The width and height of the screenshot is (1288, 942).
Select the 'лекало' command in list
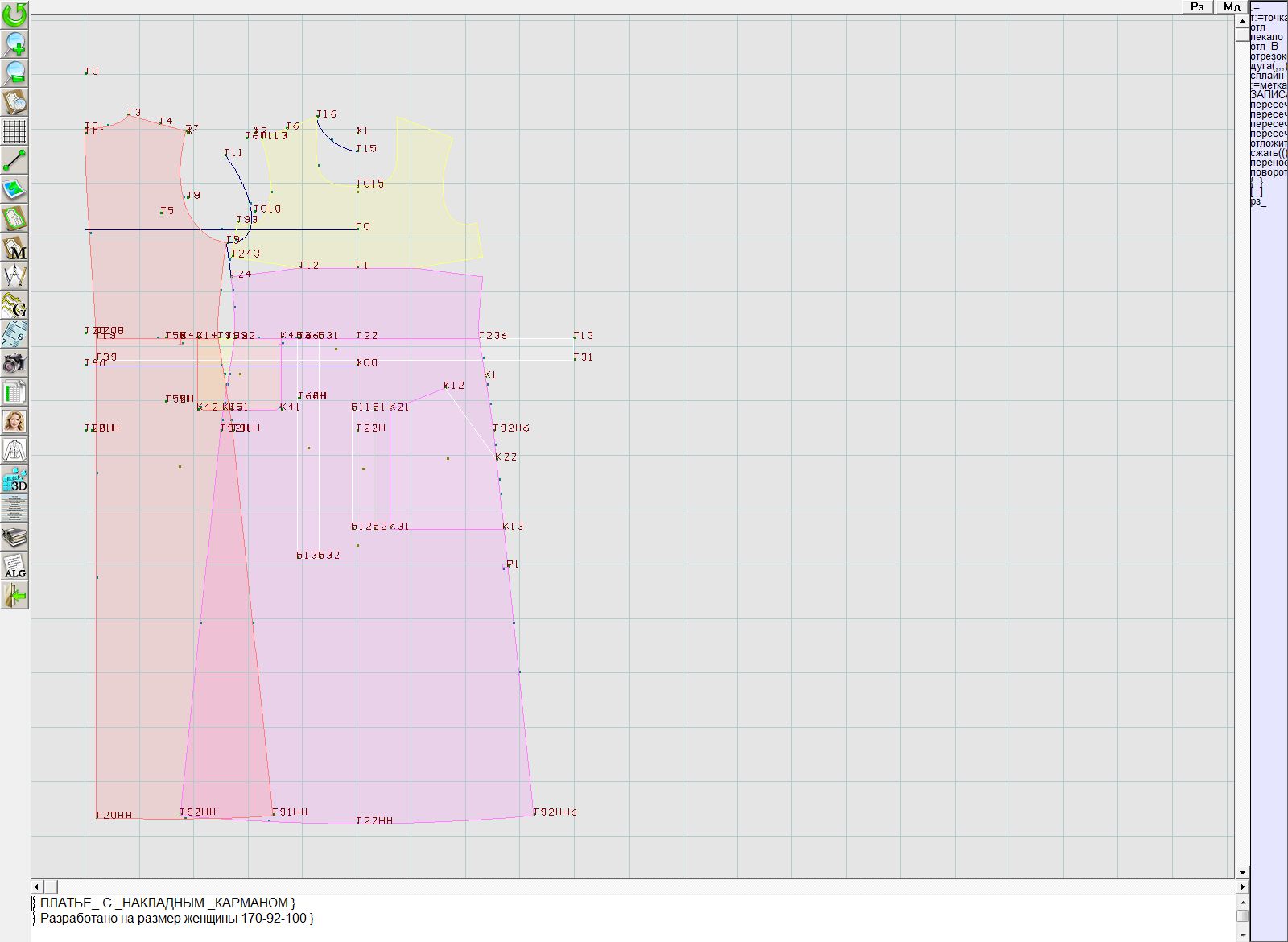point(1266,37)
